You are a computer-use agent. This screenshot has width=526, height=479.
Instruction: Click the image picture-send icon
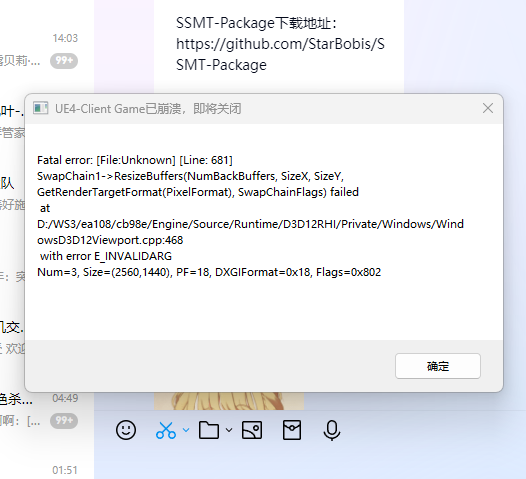click(x=252, y=430)
